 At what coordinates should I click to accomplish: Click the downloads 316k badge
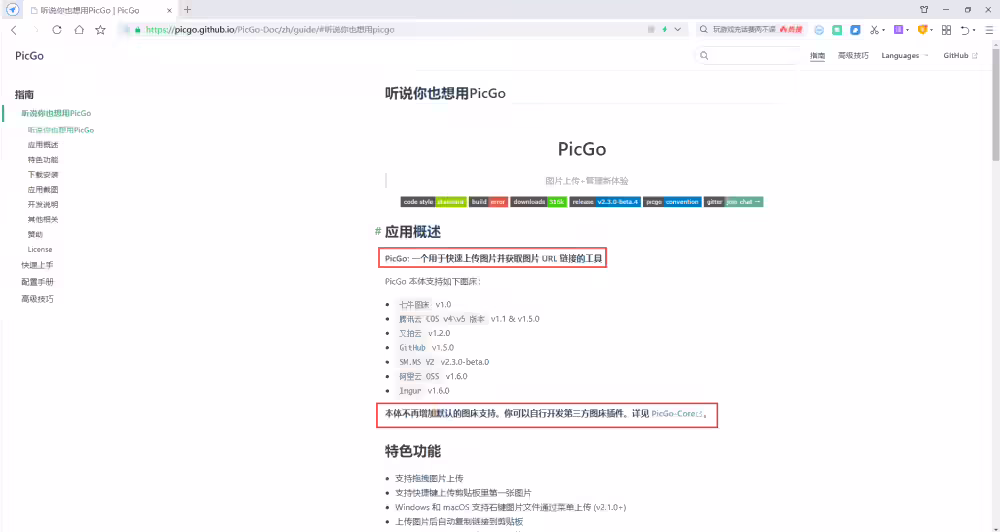(538, 202)
